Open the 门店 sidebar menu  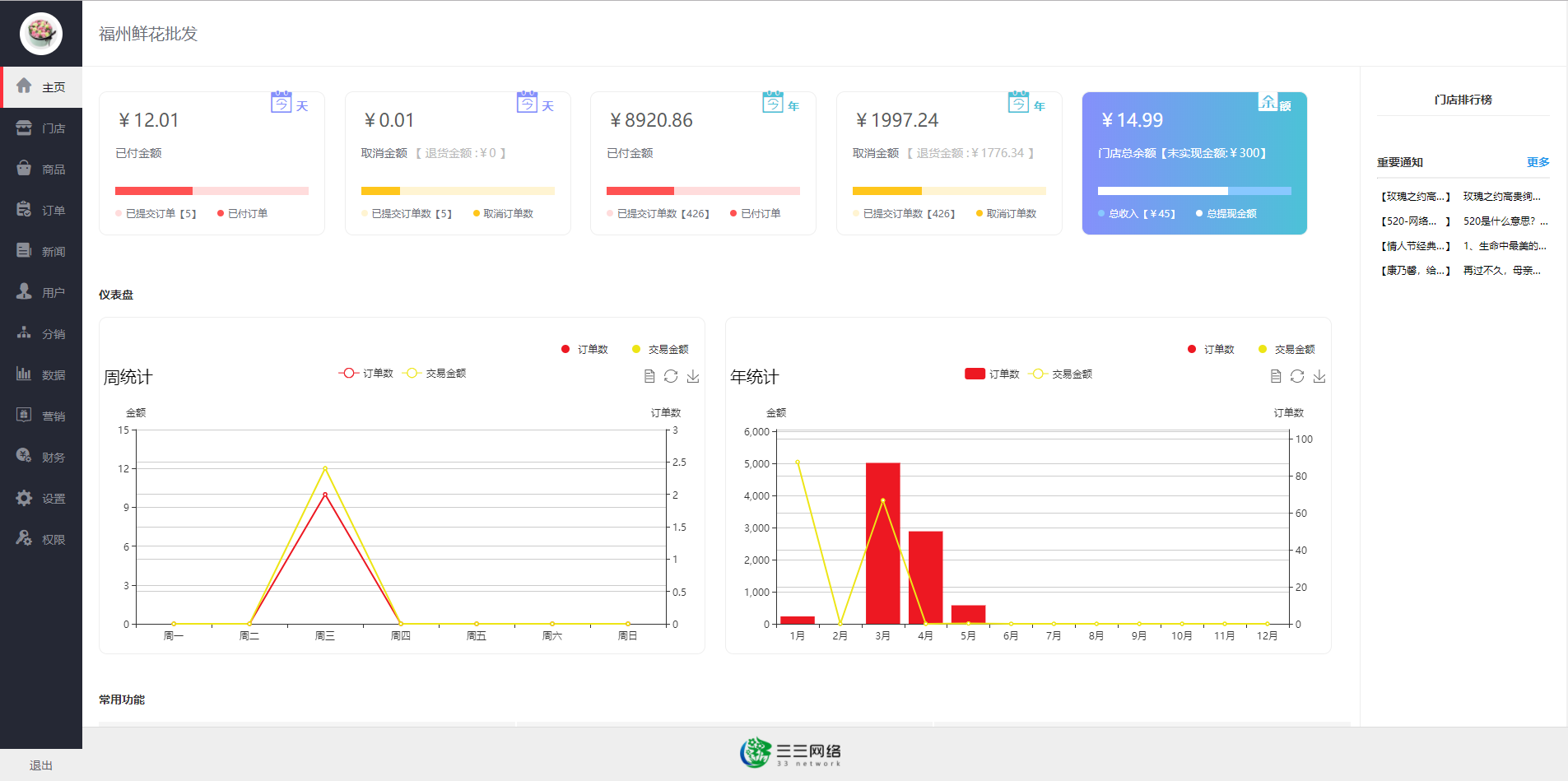[41, 128]
